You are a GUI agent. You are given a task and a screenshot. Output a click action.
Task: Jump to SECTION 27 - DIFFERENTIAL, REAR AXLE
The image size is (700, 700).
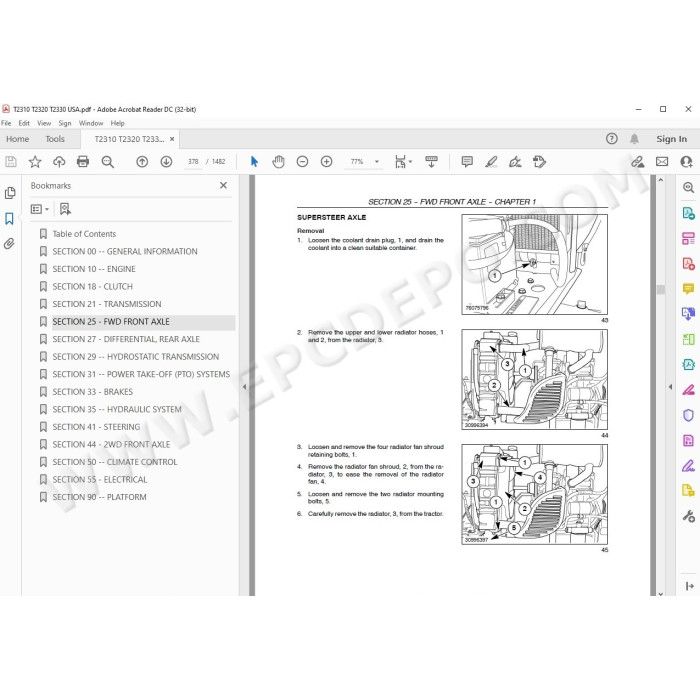[126, 339]
